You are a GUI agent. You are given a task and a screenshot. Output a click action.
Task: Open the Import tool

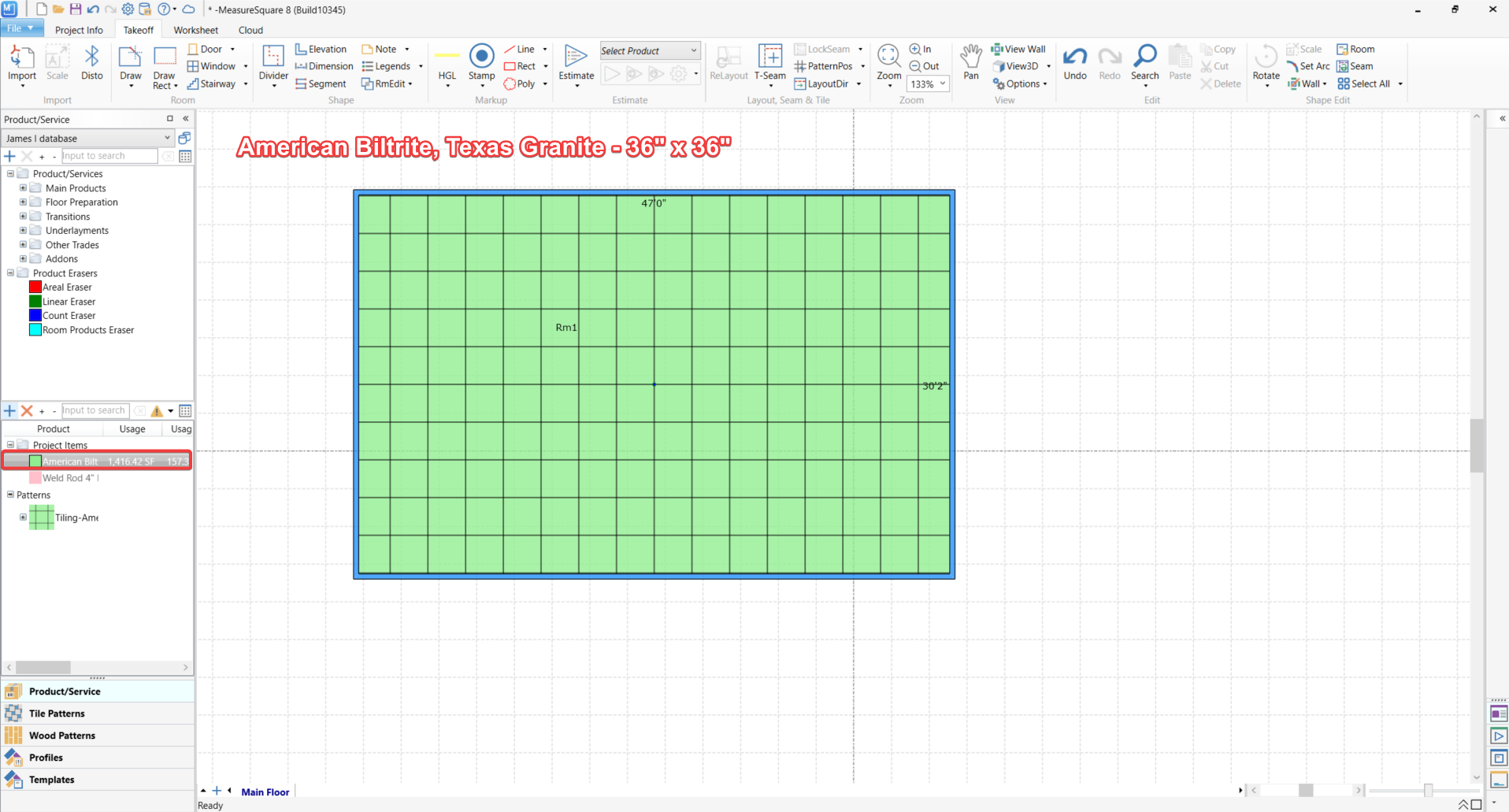pyautogui.click(x=22, y=63)
